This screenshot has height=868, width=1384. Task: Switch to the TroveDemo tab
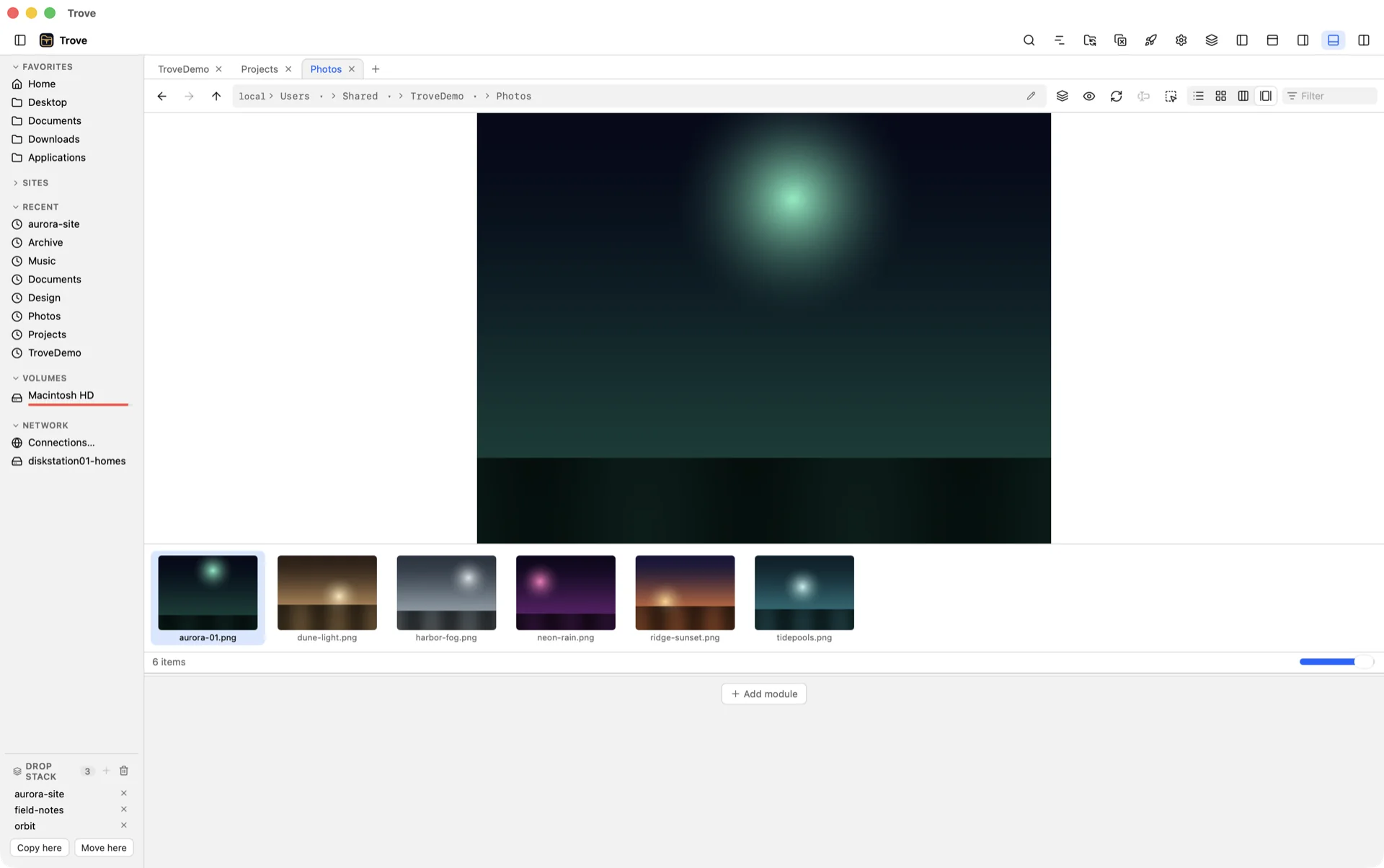[x=183, y=69]
